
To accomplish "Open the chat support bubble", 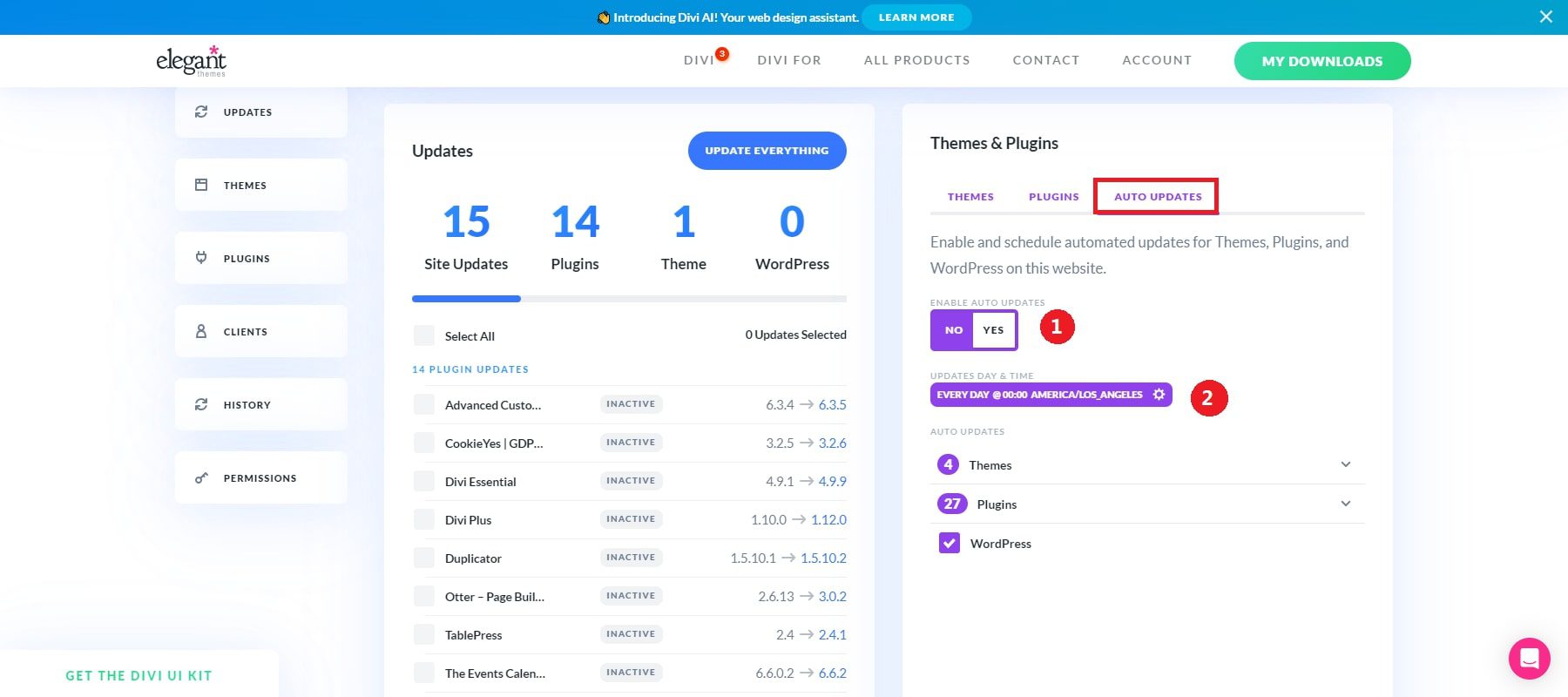I will click(1529, 659).
